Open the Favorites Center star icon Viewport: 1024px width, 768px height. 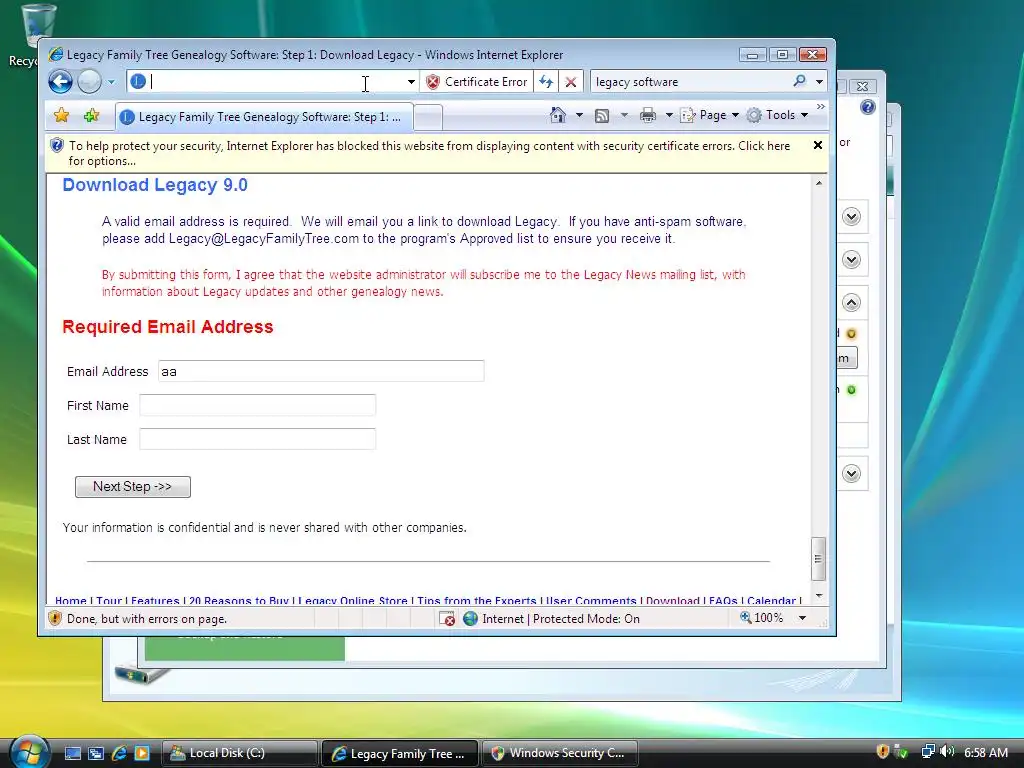click(x=61, y=116)
